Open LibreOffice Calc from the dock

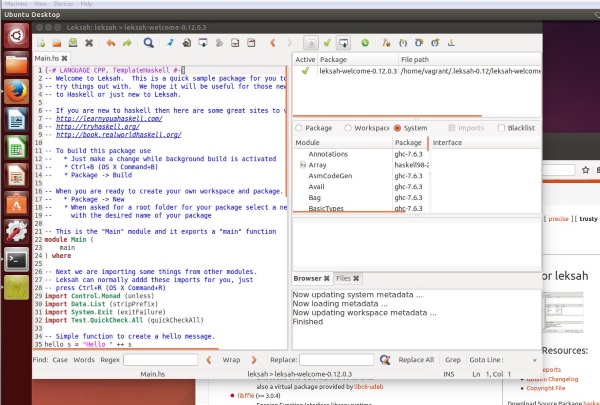[x=16, y=147]
